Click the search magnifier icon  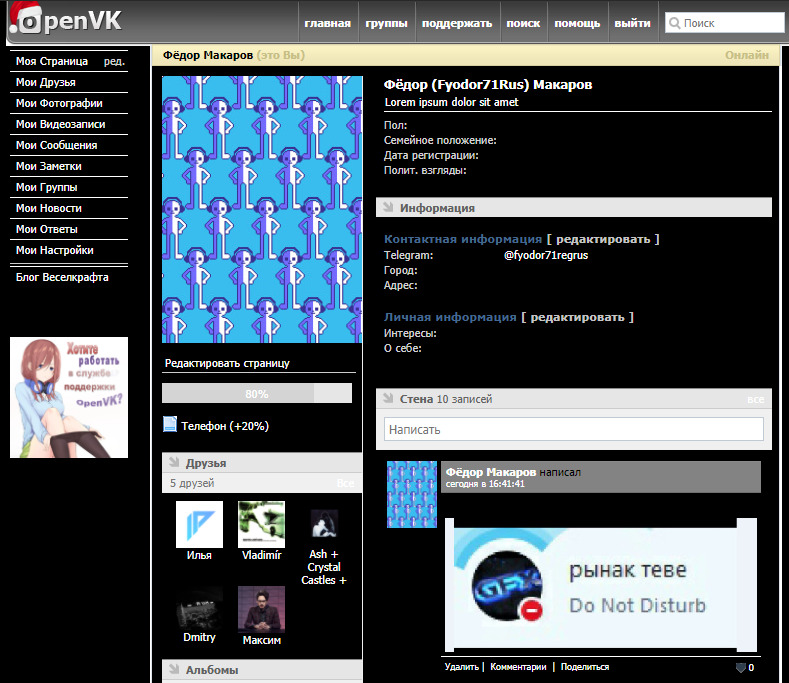675,23
